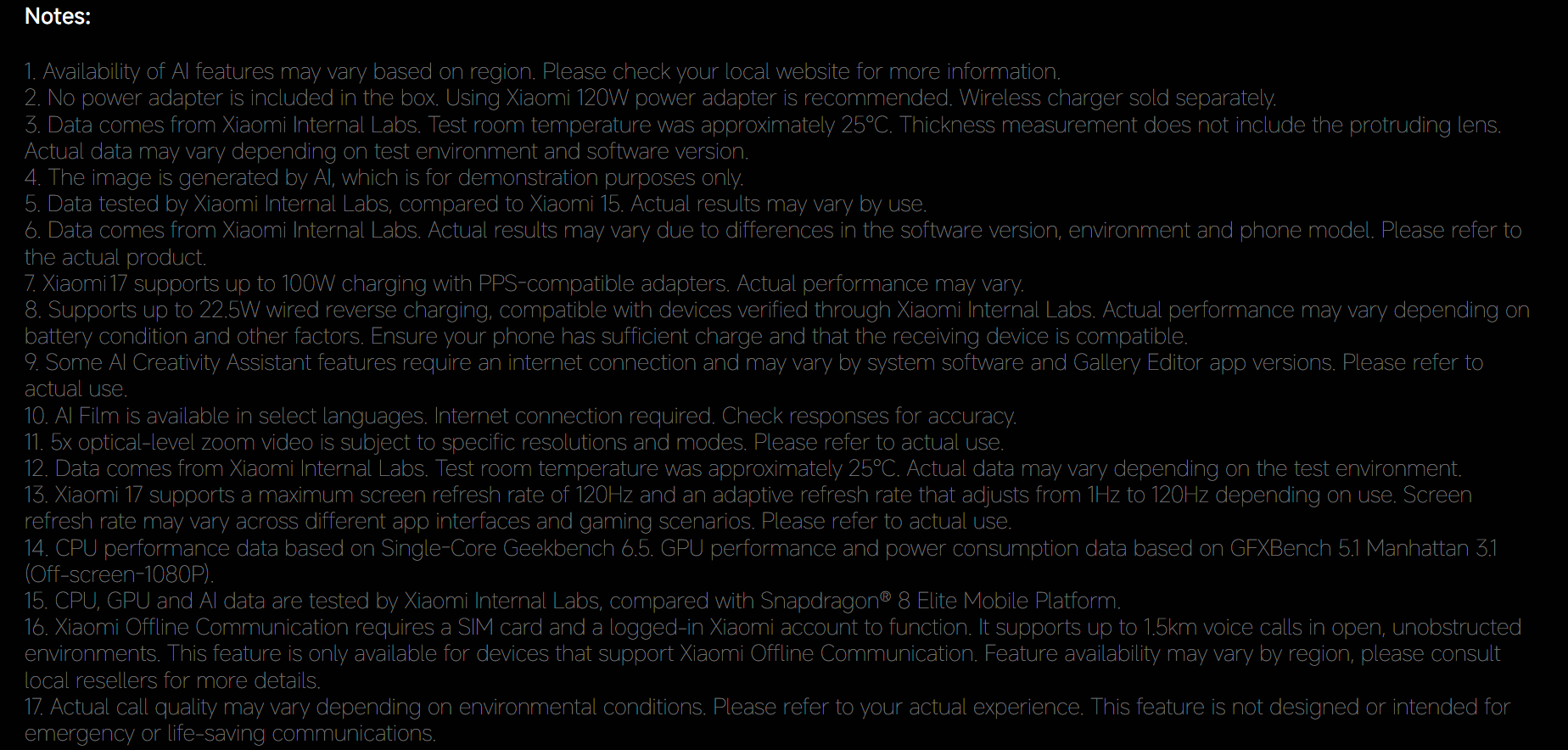This screenshot has width=1568, height=750.
Task: Click note 11 about 5x optical-level zoom
Action: click(514, 442)
